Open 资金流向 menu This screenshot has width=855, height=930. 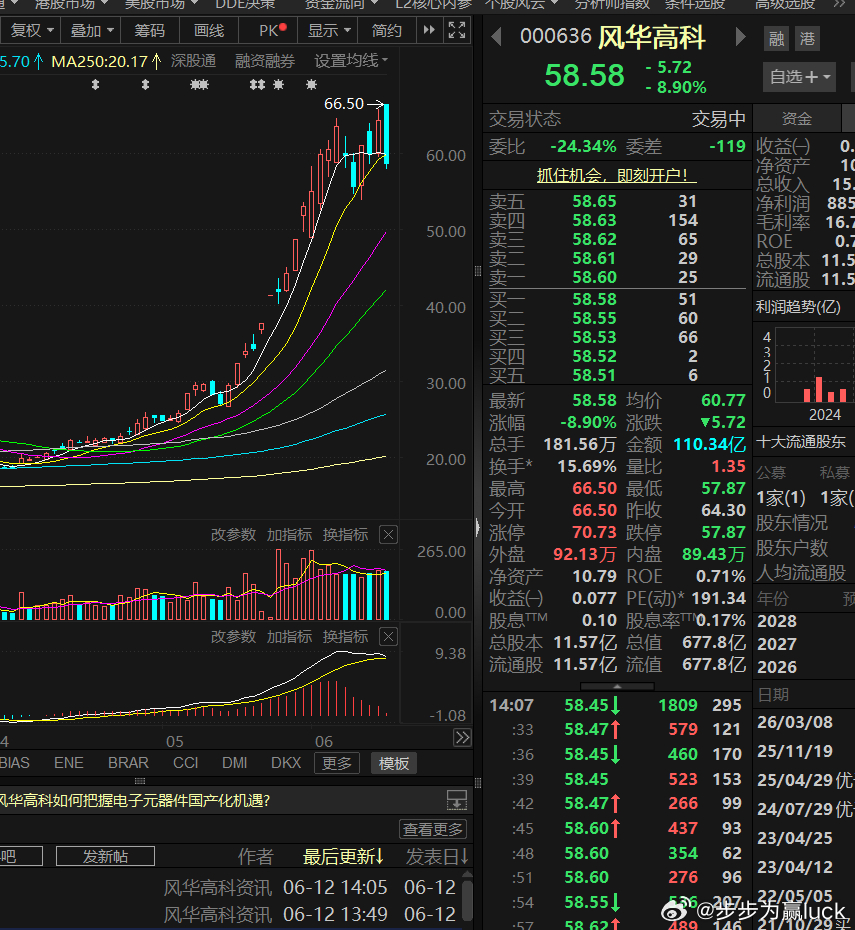(341, 5)
